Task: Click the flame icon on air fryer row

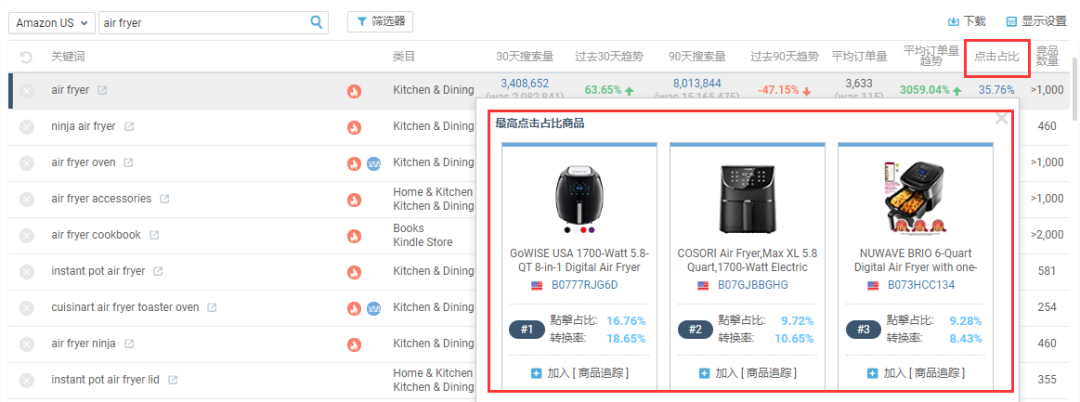Action: tap(354, 91)
